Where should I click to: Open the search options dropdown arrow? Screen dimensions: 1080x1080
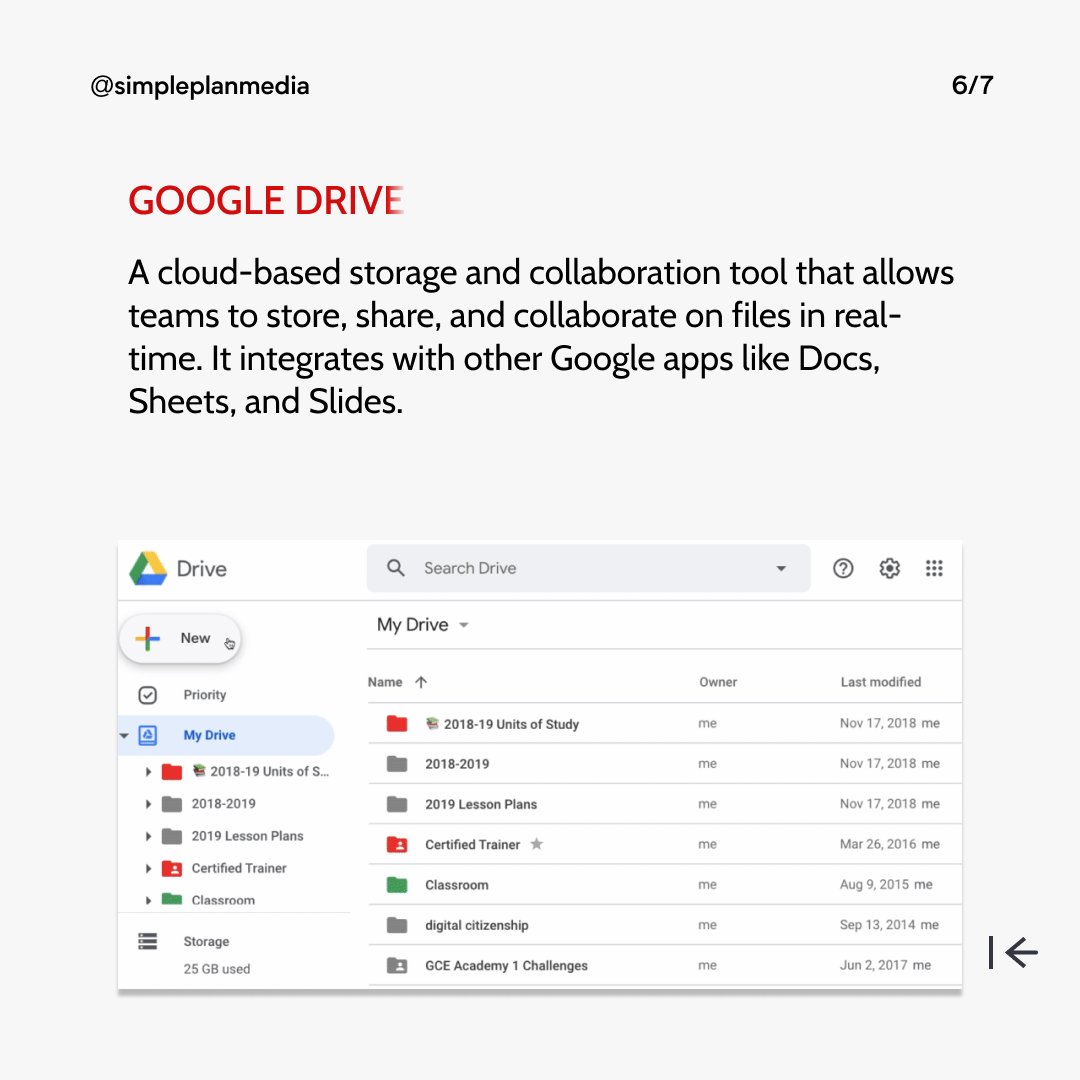click(781, 568)
